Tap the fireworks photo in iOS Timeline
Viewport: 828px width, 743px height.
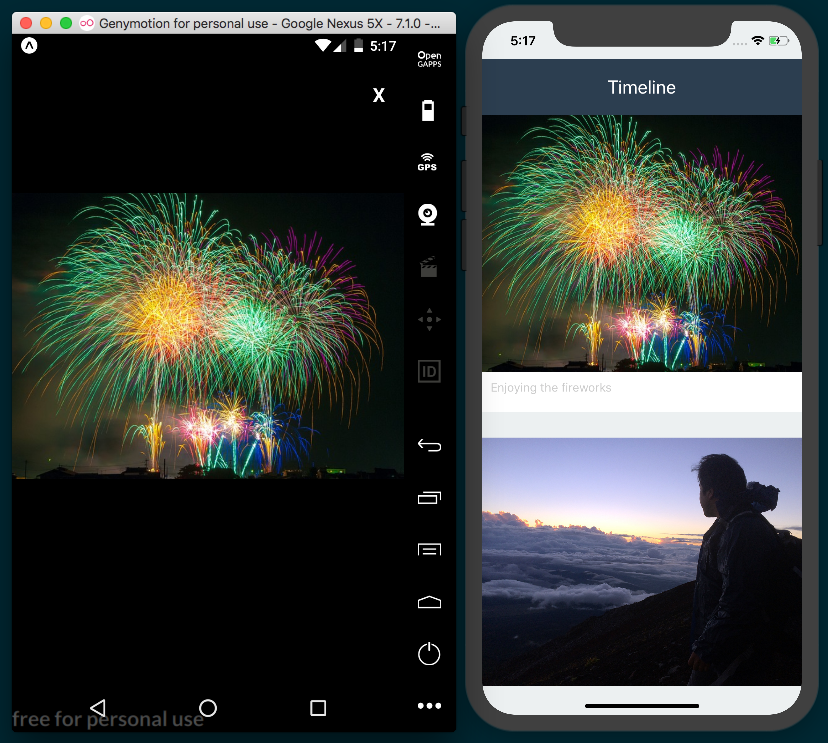641,243
